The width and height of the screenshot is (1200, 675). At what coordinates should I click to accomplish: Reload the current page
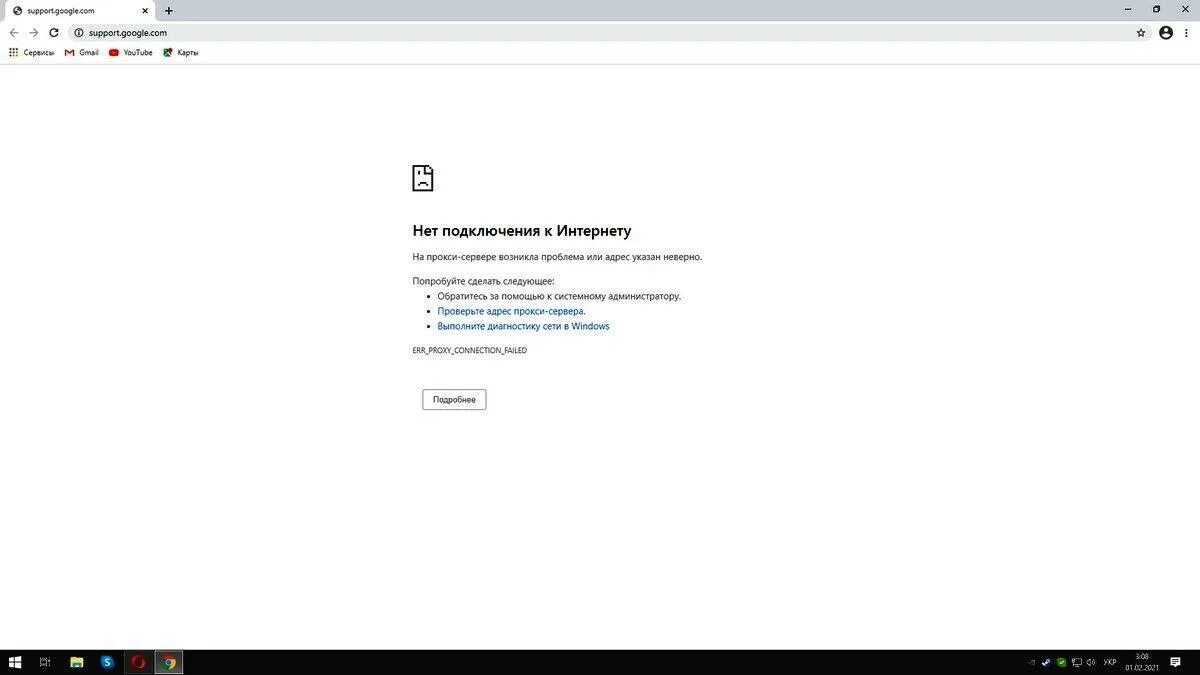(x=53, y=32)
